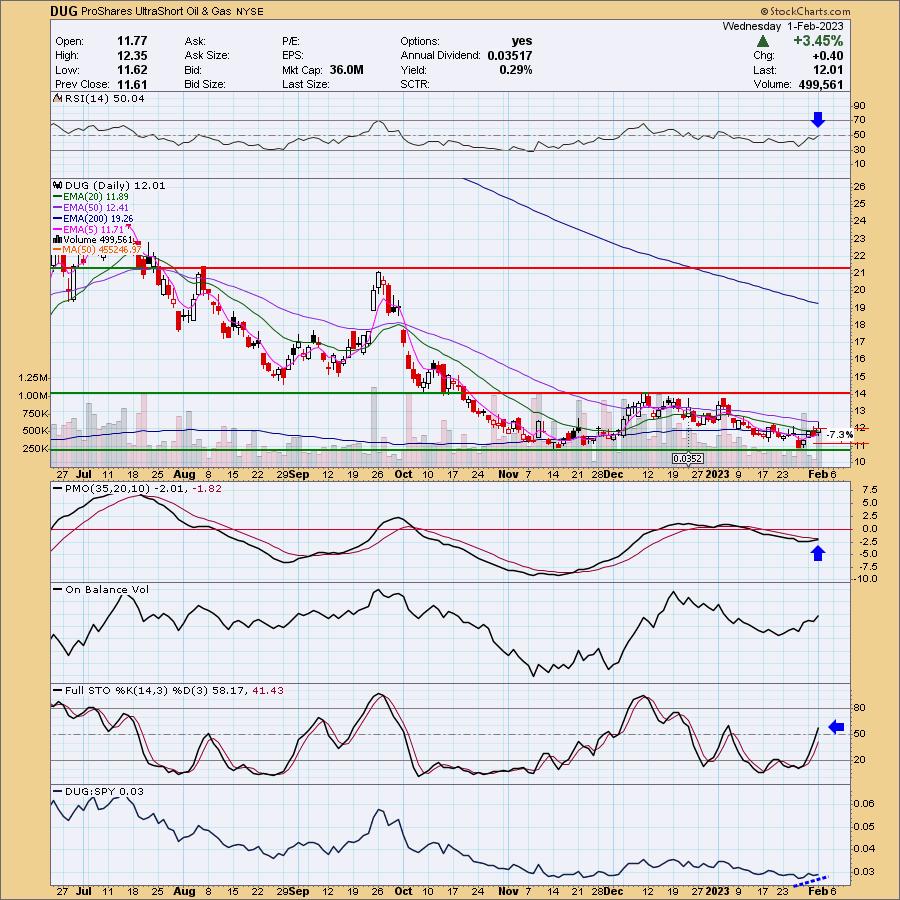The width and height of the screenshot is (900, 900).
Task: Click the +3.45% percent change
Action: [x=818, y=41]
